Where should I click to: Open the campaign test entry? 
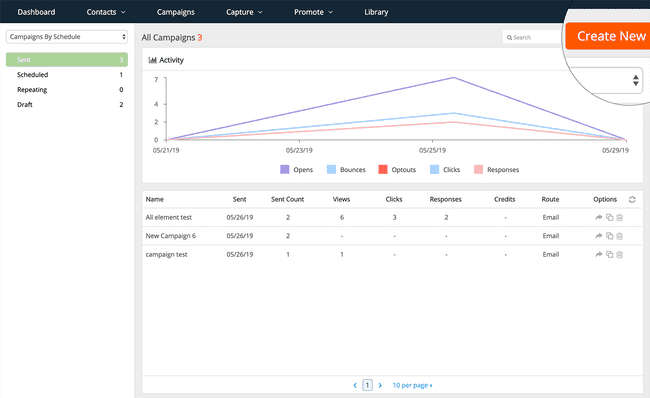tap(166, 255)
